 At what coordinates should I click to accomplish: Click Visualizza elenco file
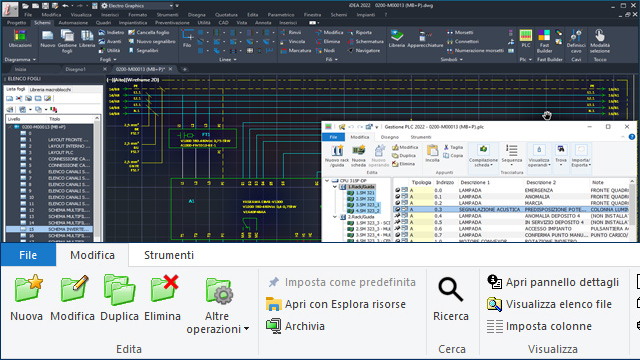tap(549, 304)
